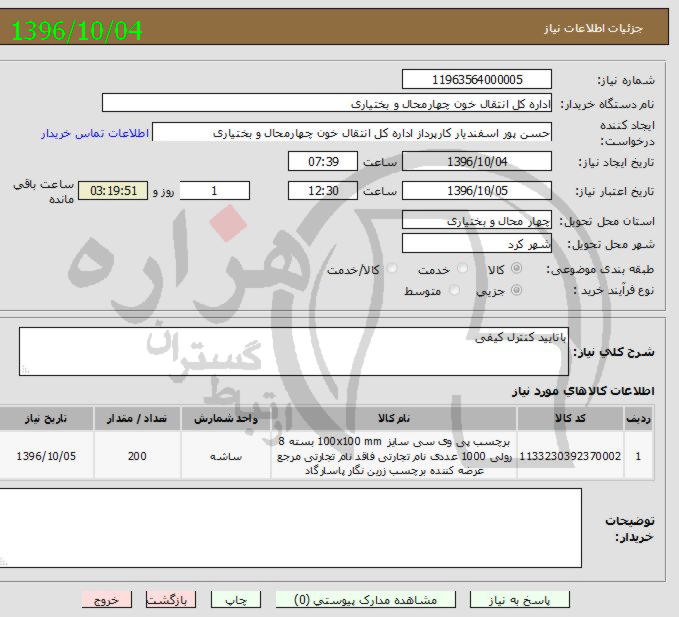
Task: Select the کالا radio button
Action: (516, 268)
